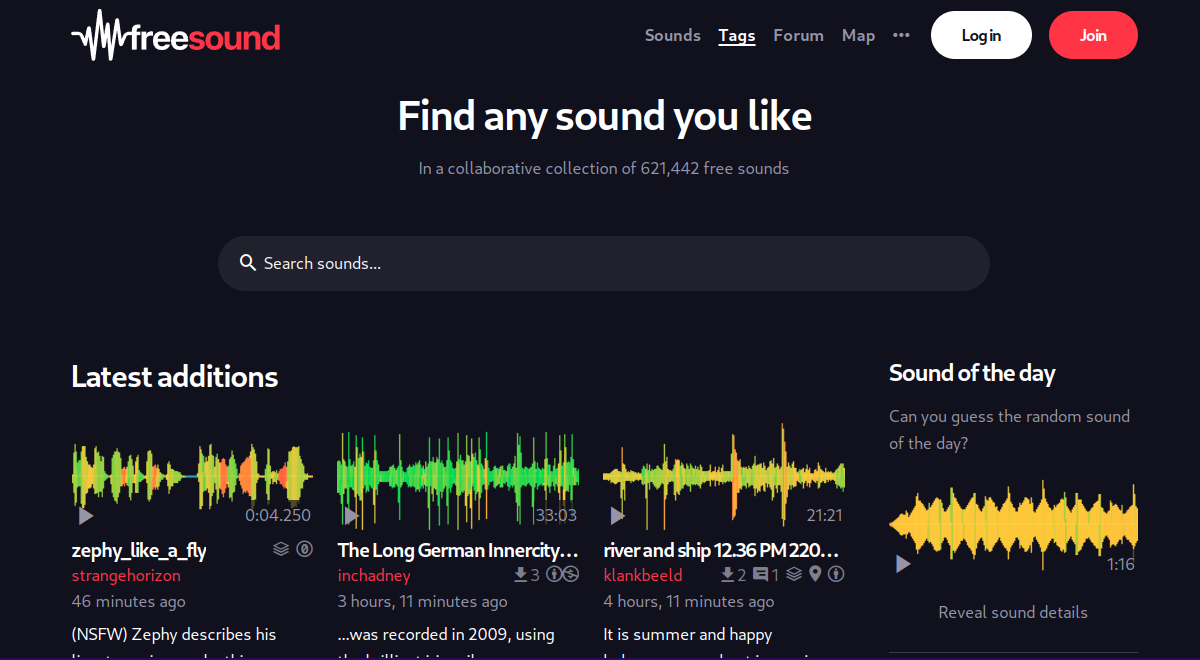Click the geolocation pin on klankbeeld's sound
This screenshot has width=1200, height=660.
coord(815,574)
